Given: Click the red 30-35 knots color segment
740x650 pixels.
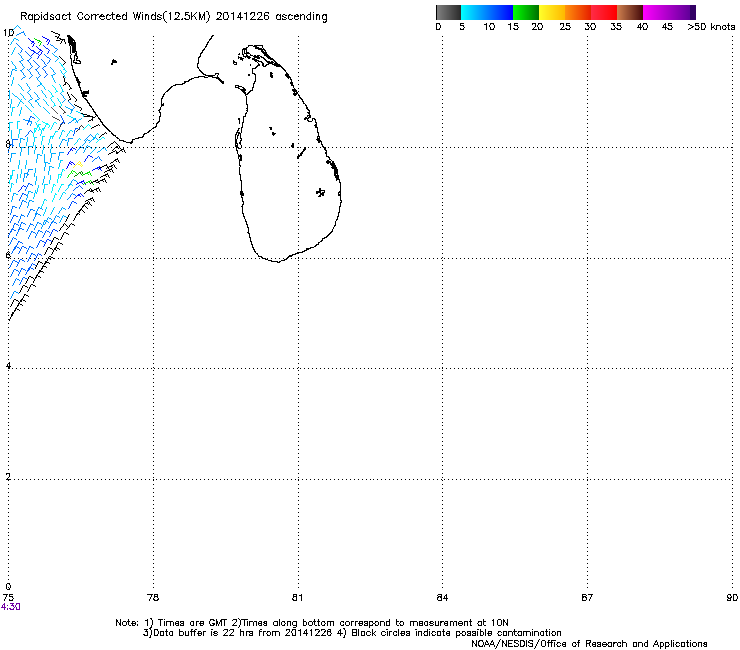Looking at the screenshot, I should pyautogui.click(x=604, y=12).
